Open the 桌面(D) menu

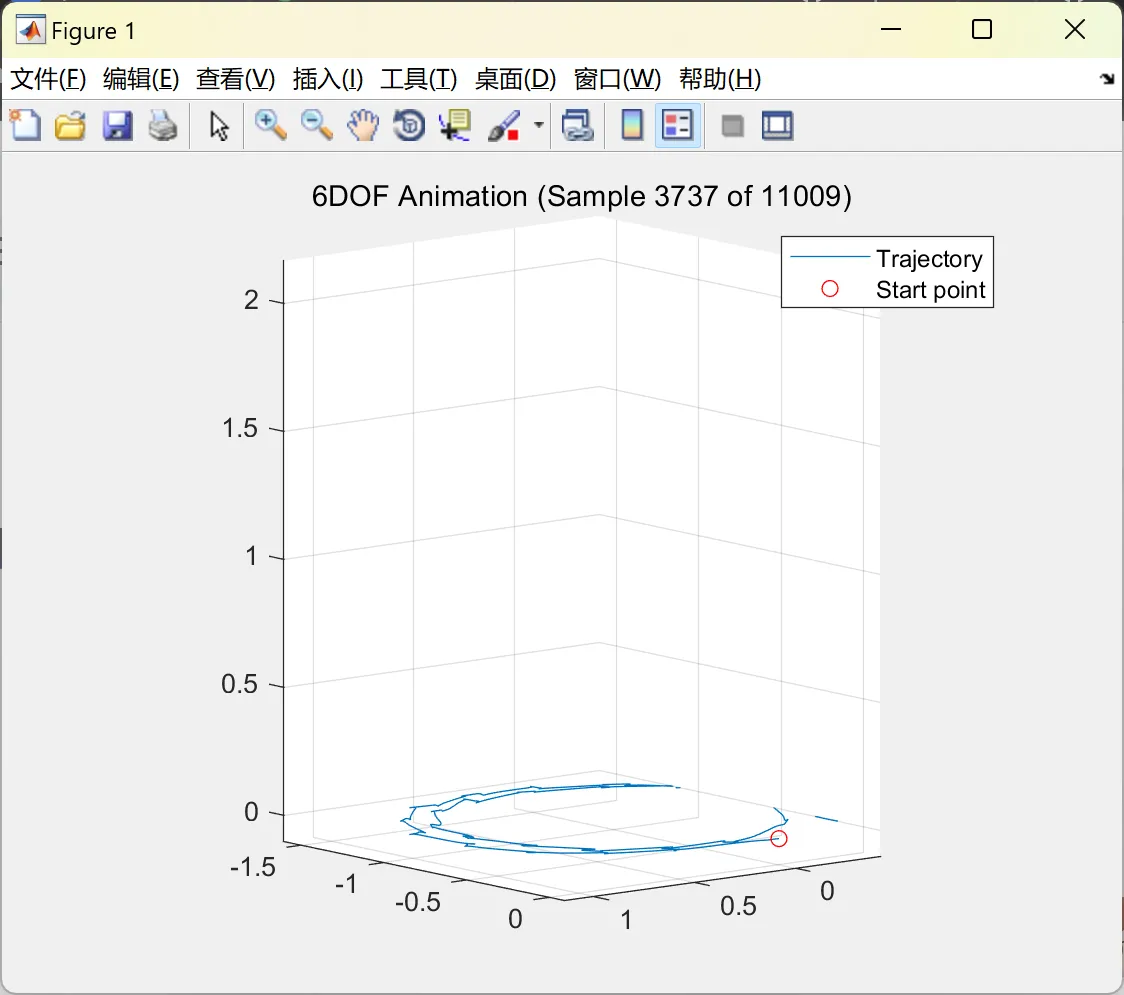tap(515, 79)
